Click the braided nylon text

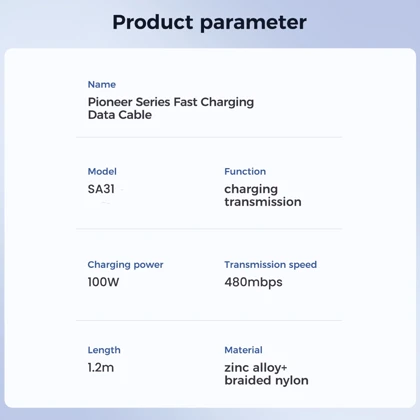266,380
